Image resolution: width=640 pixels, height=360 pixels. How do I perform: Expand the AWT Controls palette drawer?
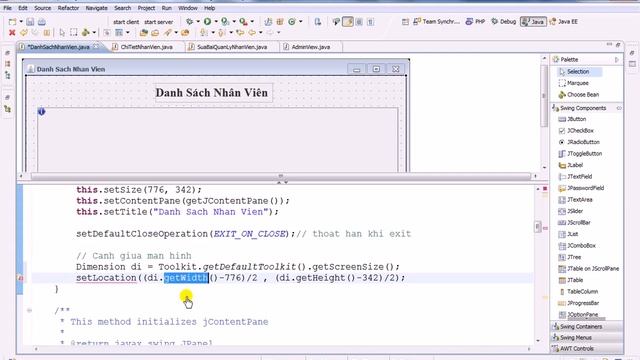point(587,349)
